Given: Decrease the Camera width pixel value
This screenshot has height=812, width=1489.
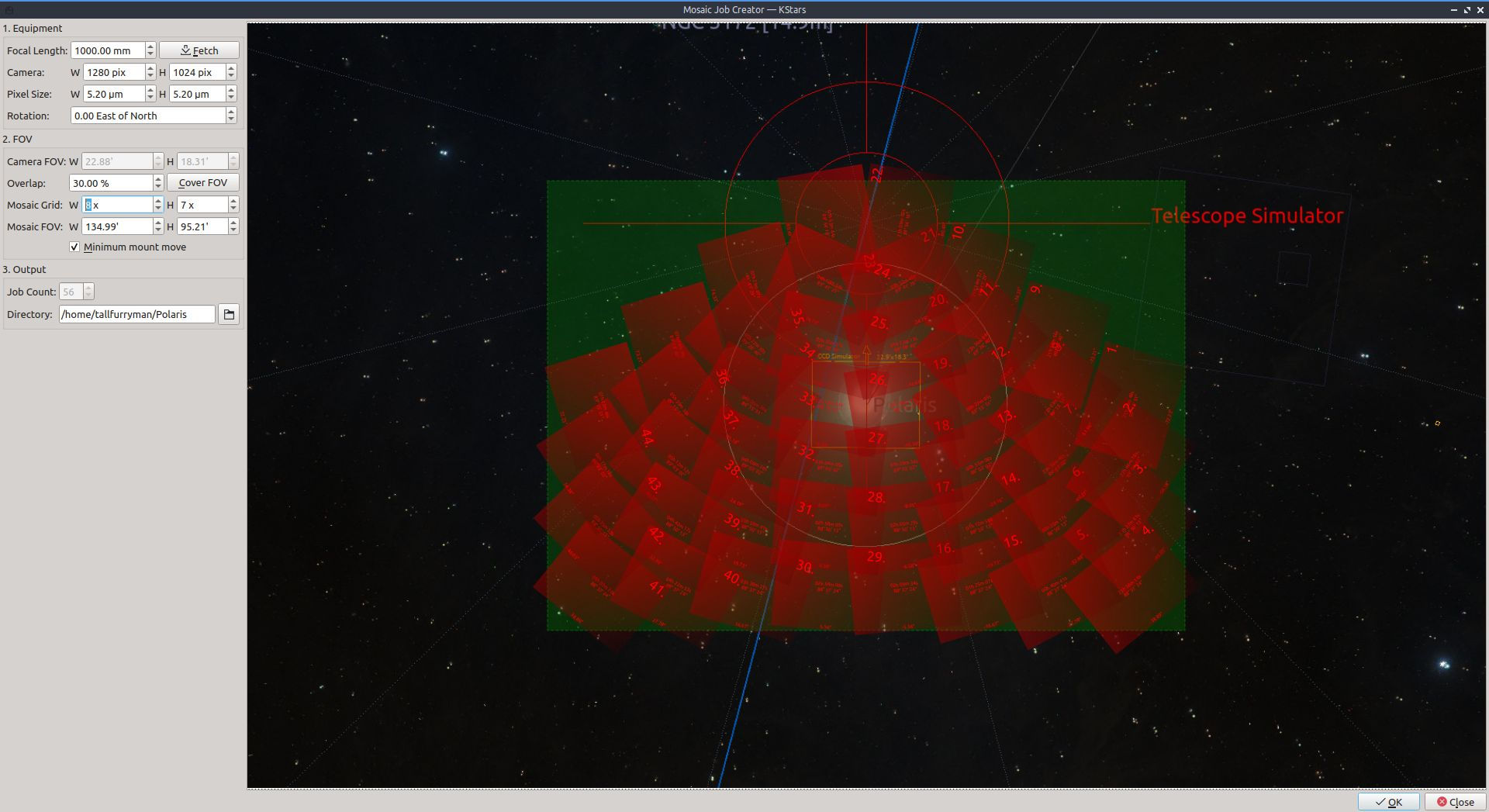Looking at the screenshot, I should tap(150, 76).
